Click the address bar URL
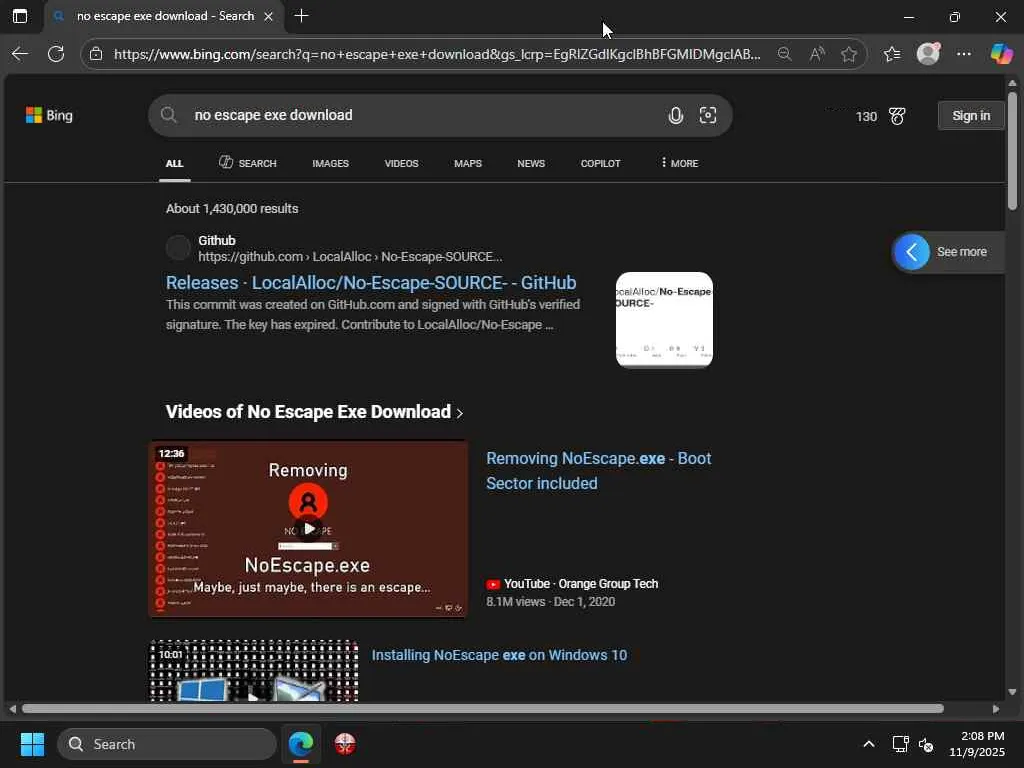 click(x=437, y=54)
